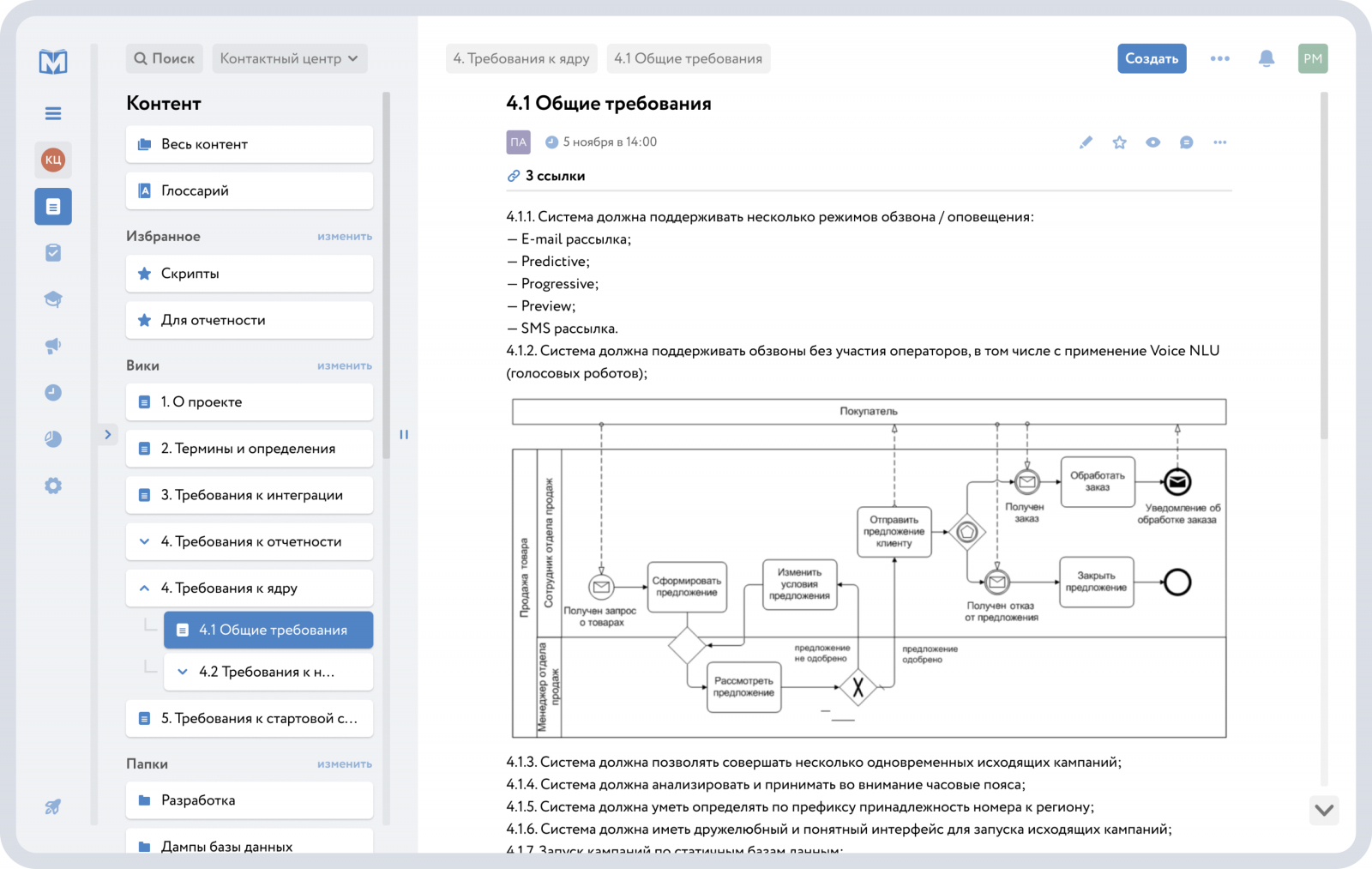The image size is (1372, 869).
Task: Open the megaphone announcements icon
Action: point(53,346)
